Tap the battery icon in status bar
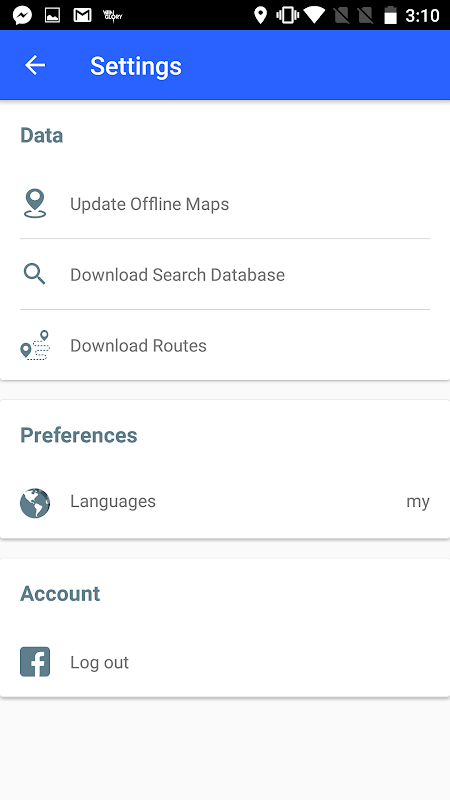The width and height of the screenshot is (450, 800). pos(390,15)
